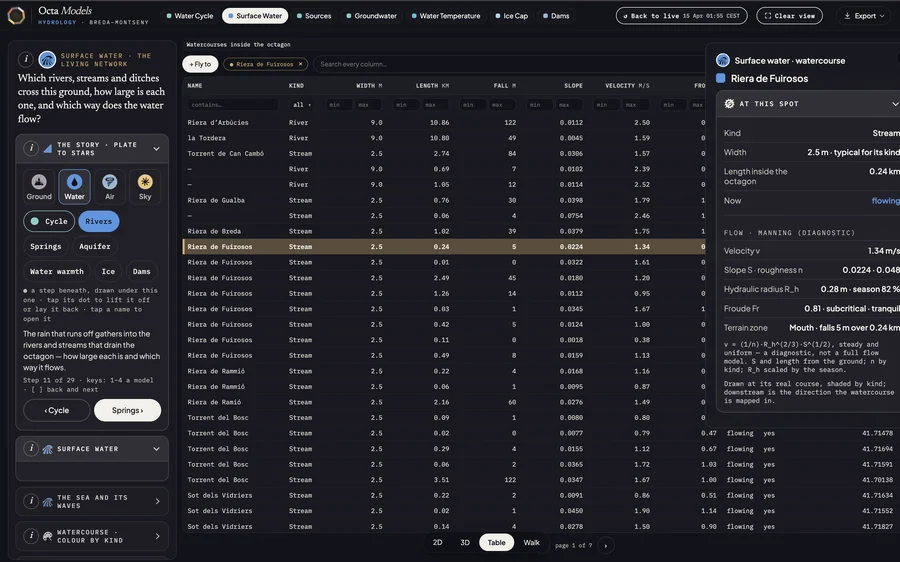
Task: Open the Kind filter 'all' dropdown
Action: point(302,104)
